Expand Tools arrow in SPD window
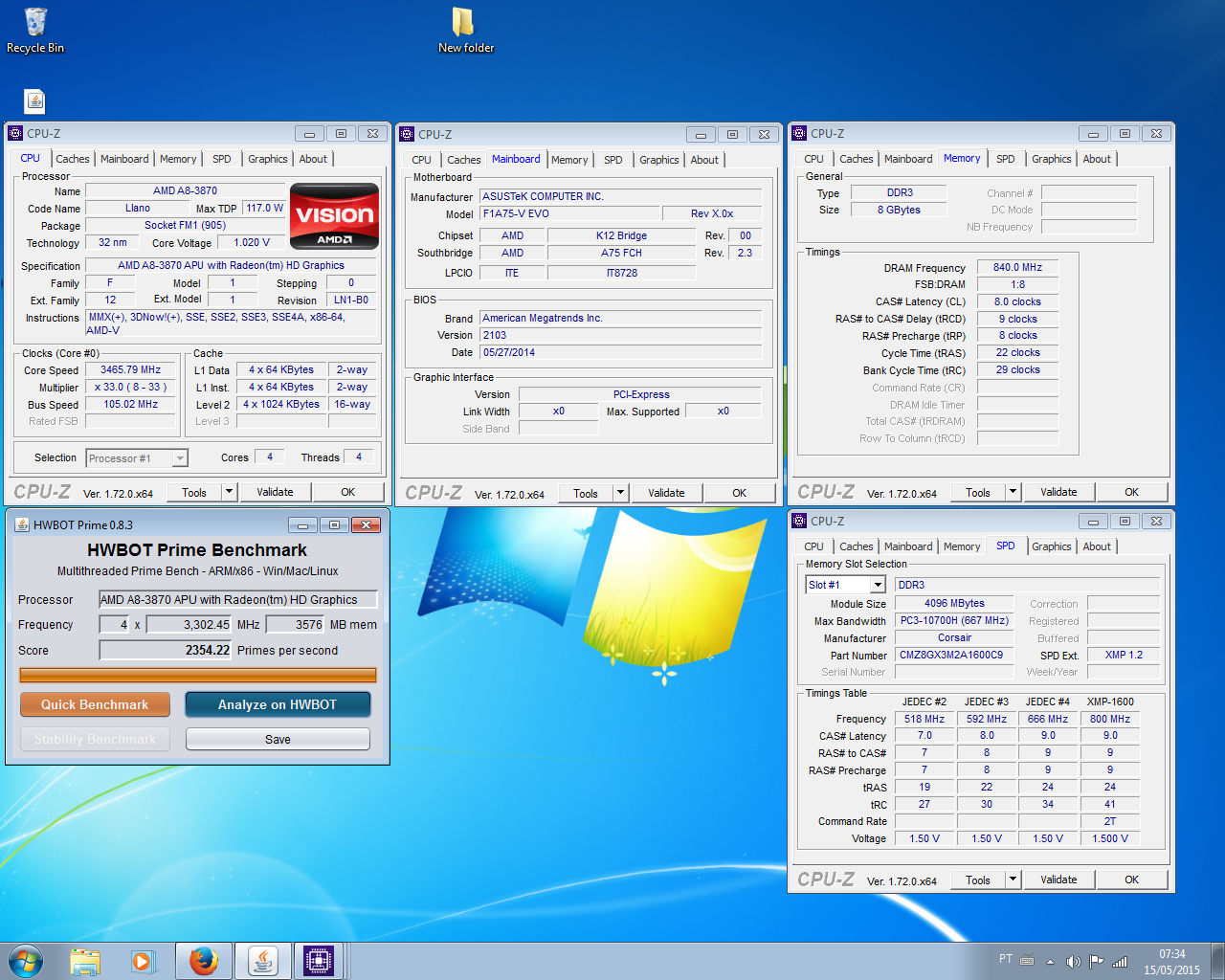This screenshot has width=1225, height=980. [x=1013, y=880]
